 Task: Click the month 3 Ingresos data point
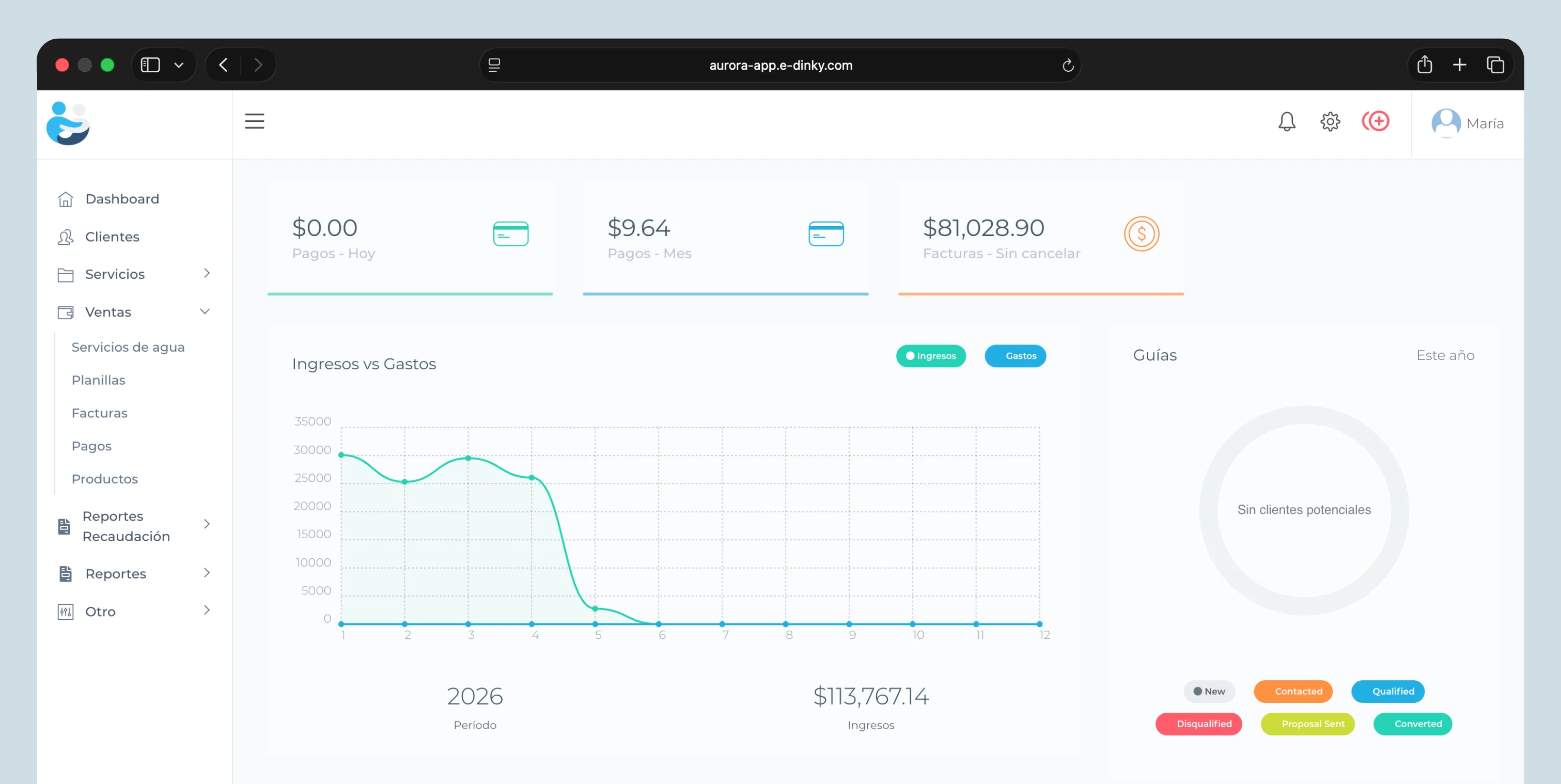click(468, 459)
